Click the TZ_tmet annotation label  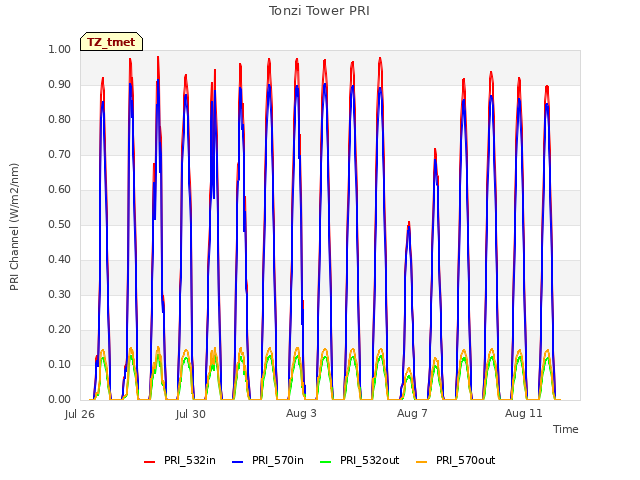(111, 42)
